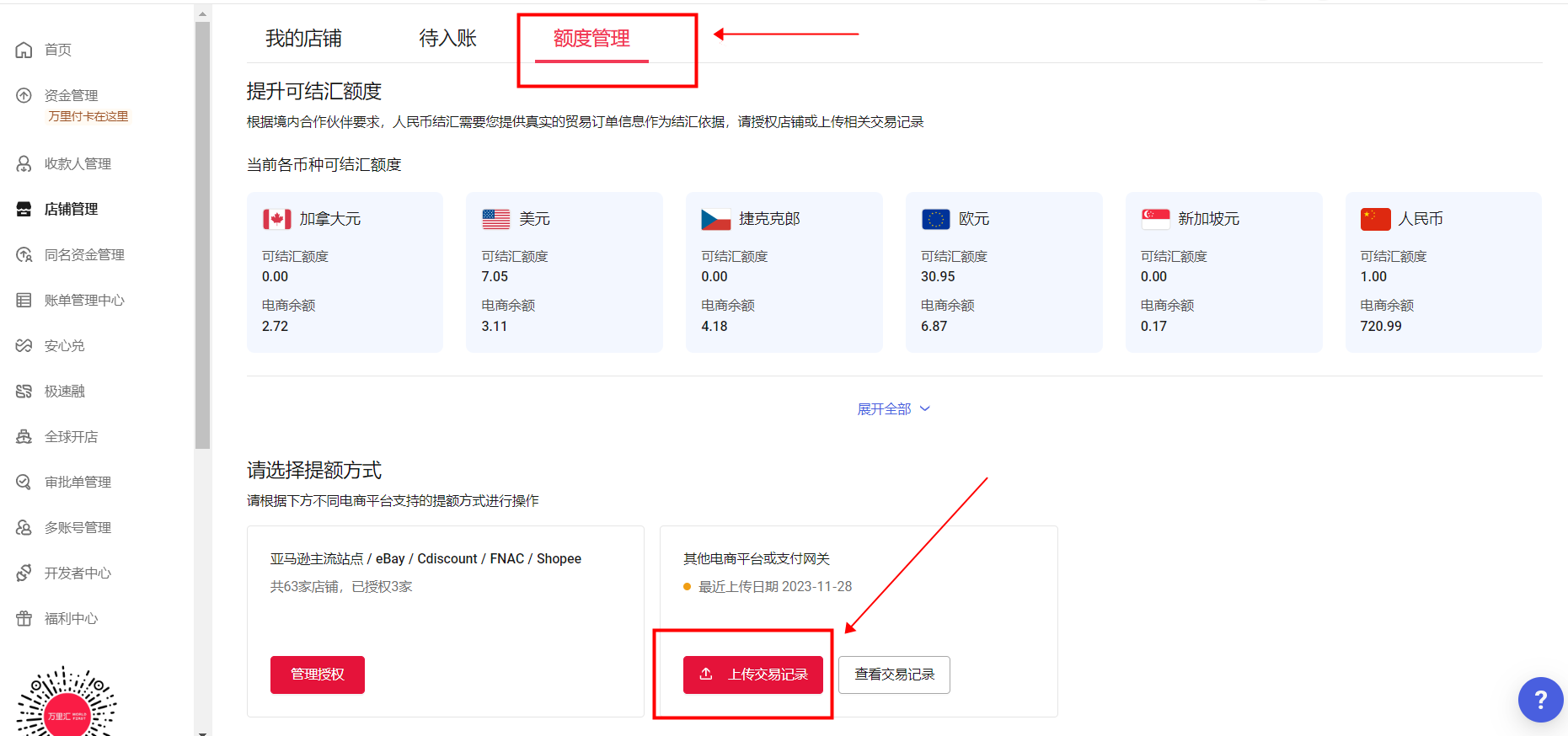Click the 账单管理中心 list icon
This screenshot has height=736, width=1568.
[x=24, y=300]
